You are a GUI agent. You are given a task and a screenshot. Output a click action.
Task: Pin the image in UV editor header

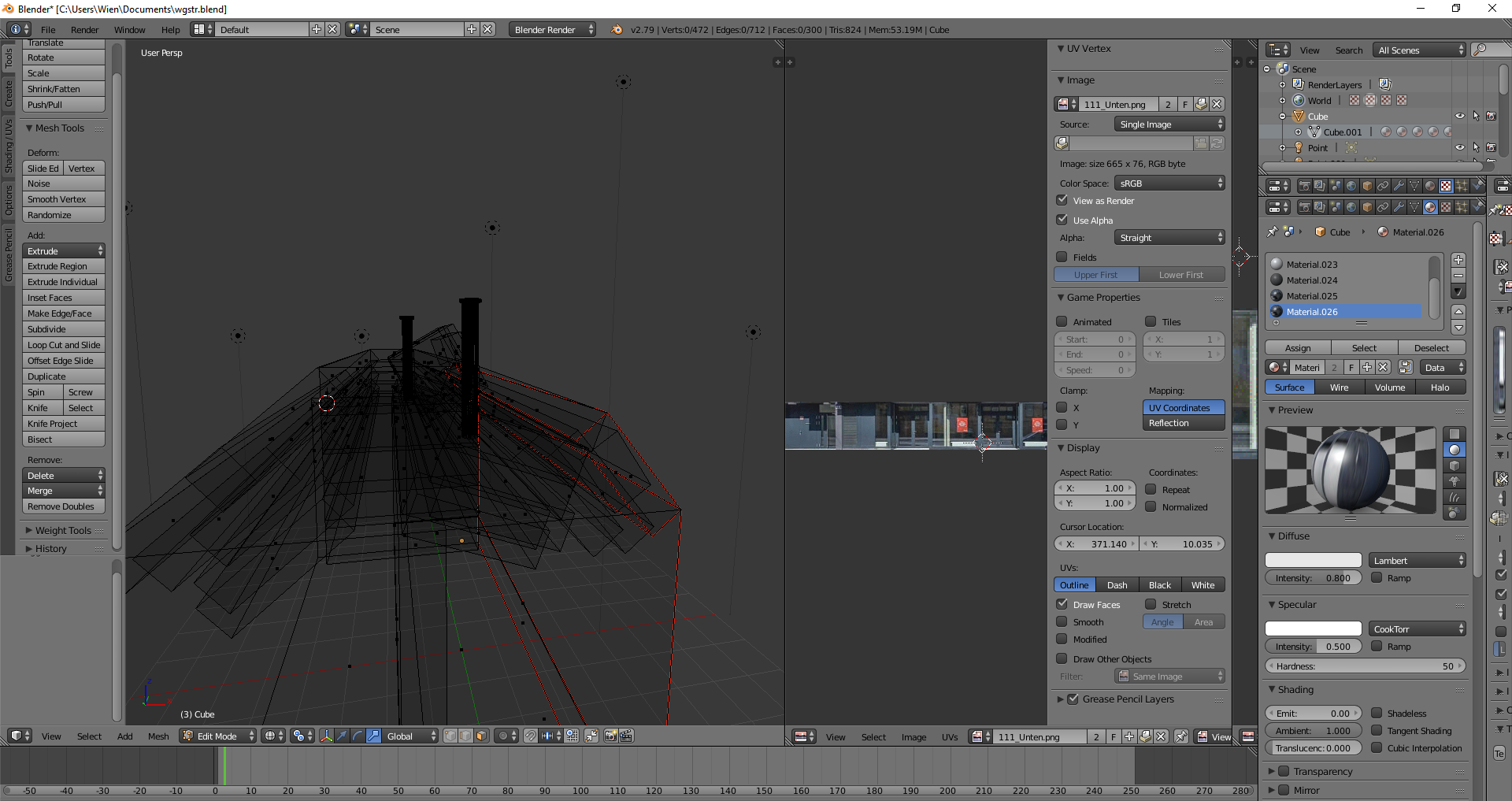coord(1180,736)
